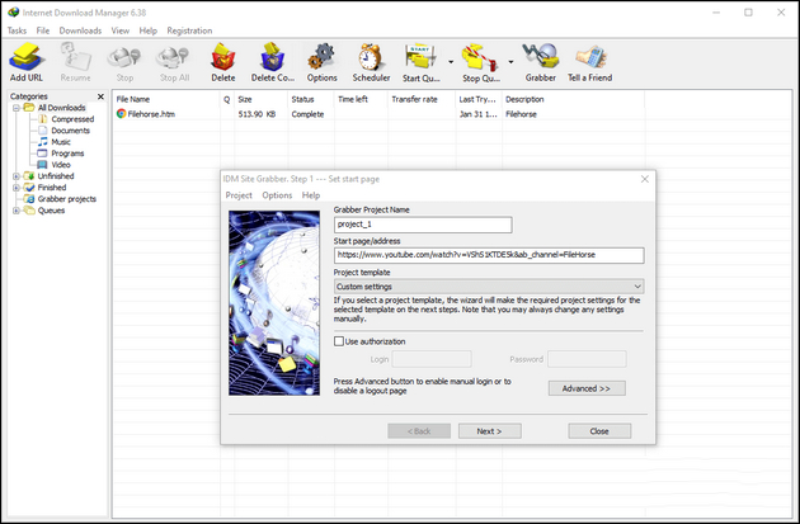Sort by Transfer rate column header
800x524 pixels.
[x=421, y=99]
